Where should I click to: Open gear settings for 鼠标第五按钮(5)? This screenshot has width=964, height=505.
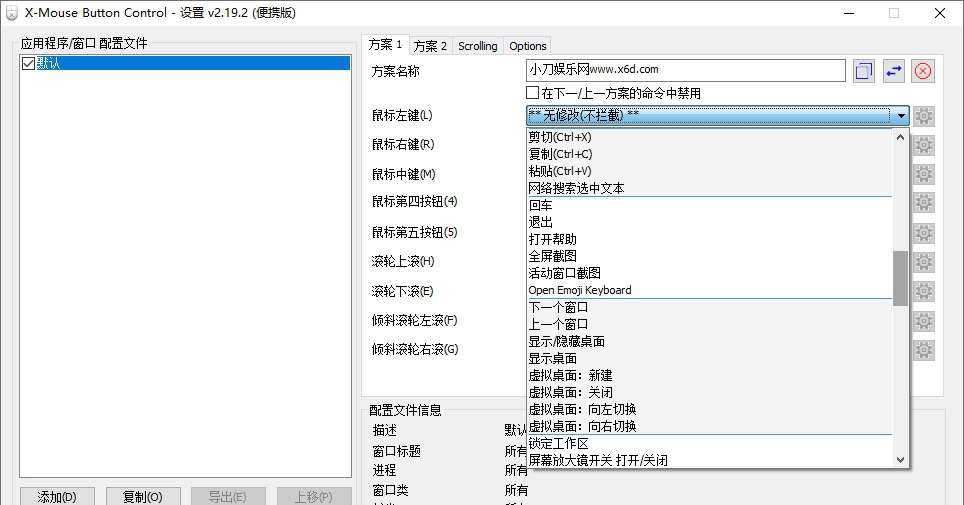point(923,233)
